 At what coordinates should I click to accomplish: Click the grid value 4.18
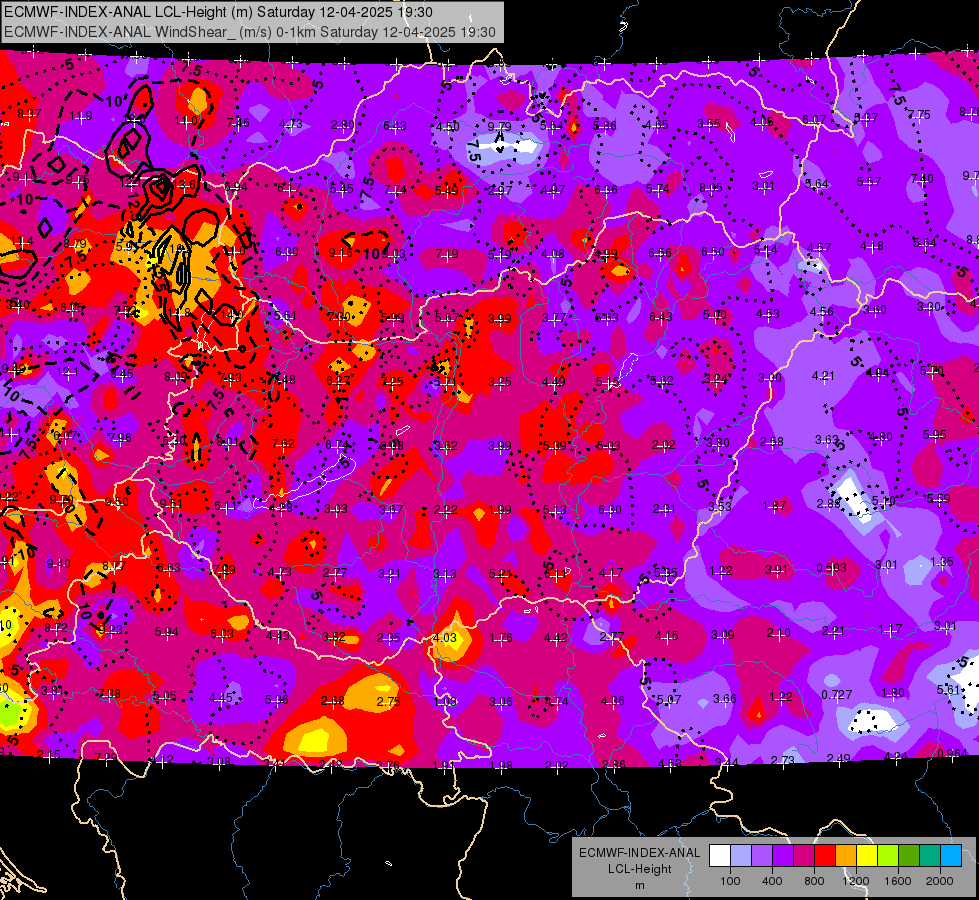(x=872, y=245)
